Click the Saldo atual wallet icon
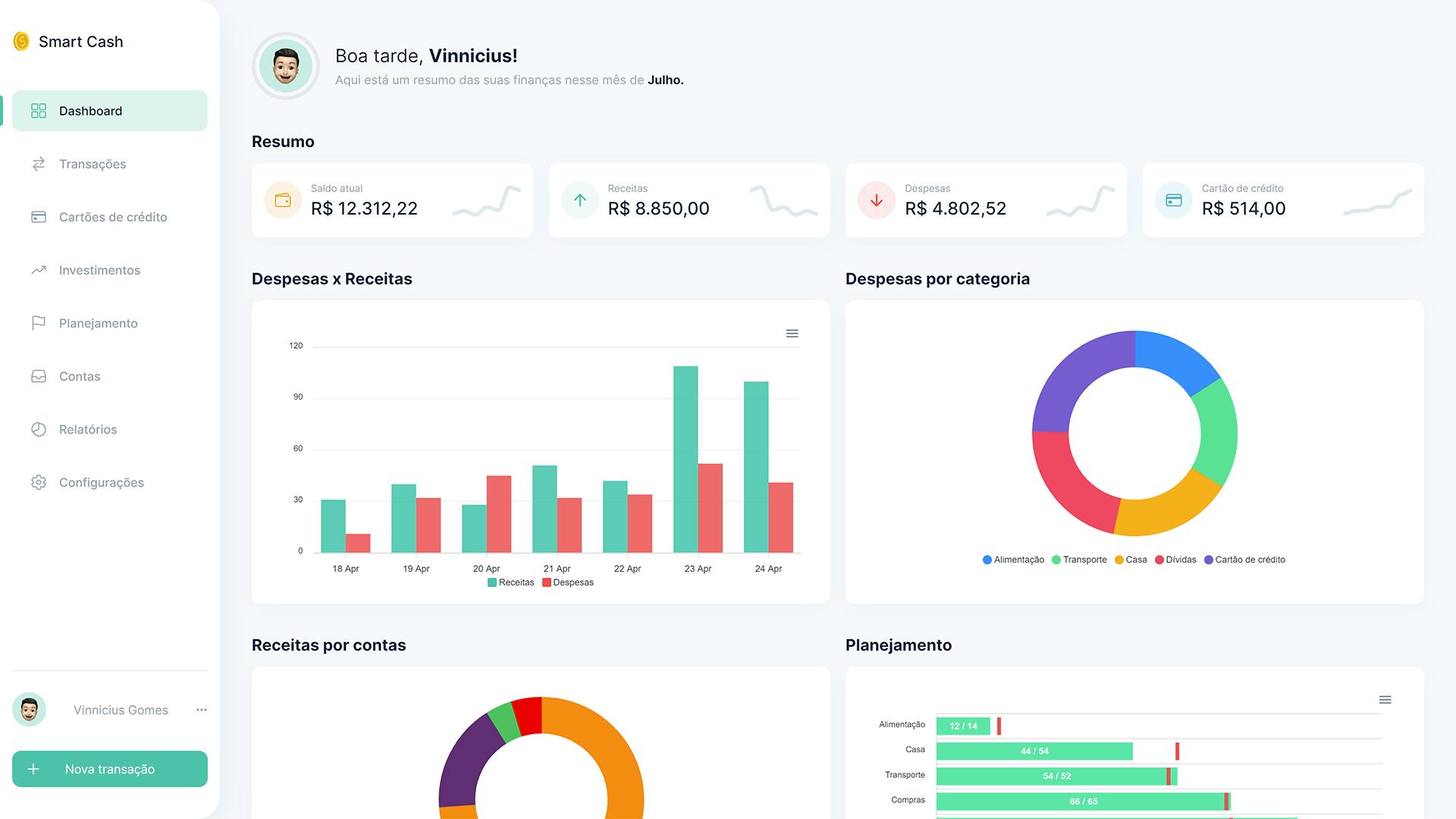 [283, 200]
